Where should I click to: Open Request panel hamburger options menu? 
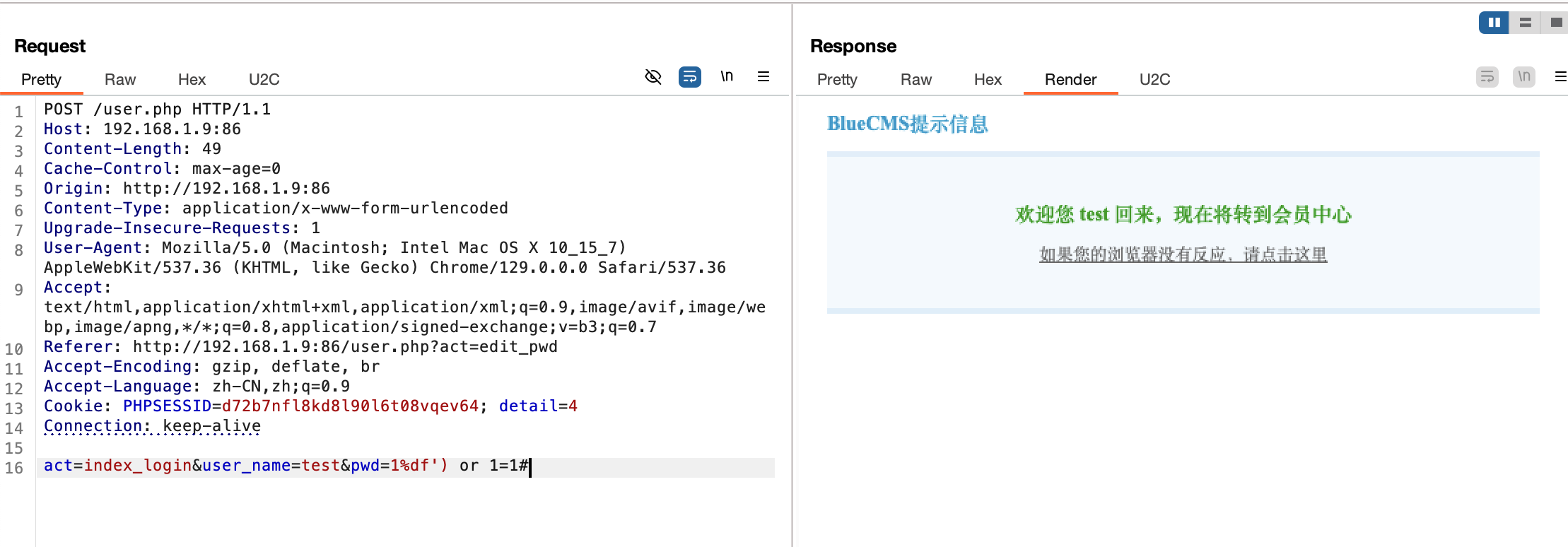pos(763,76)
